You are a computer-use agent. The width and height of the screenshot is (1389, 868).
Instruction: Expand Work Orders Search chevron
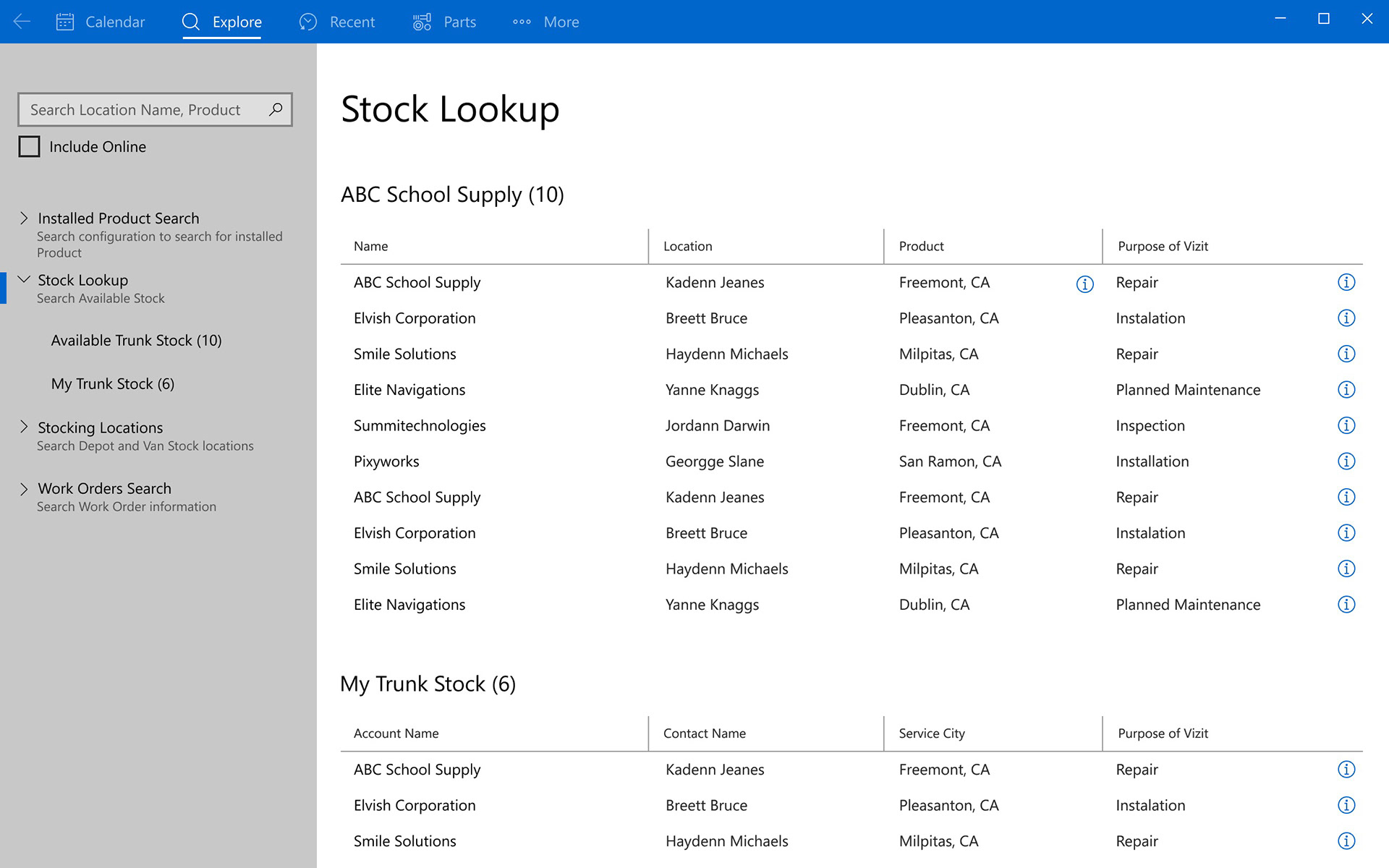tap(24, 489)
